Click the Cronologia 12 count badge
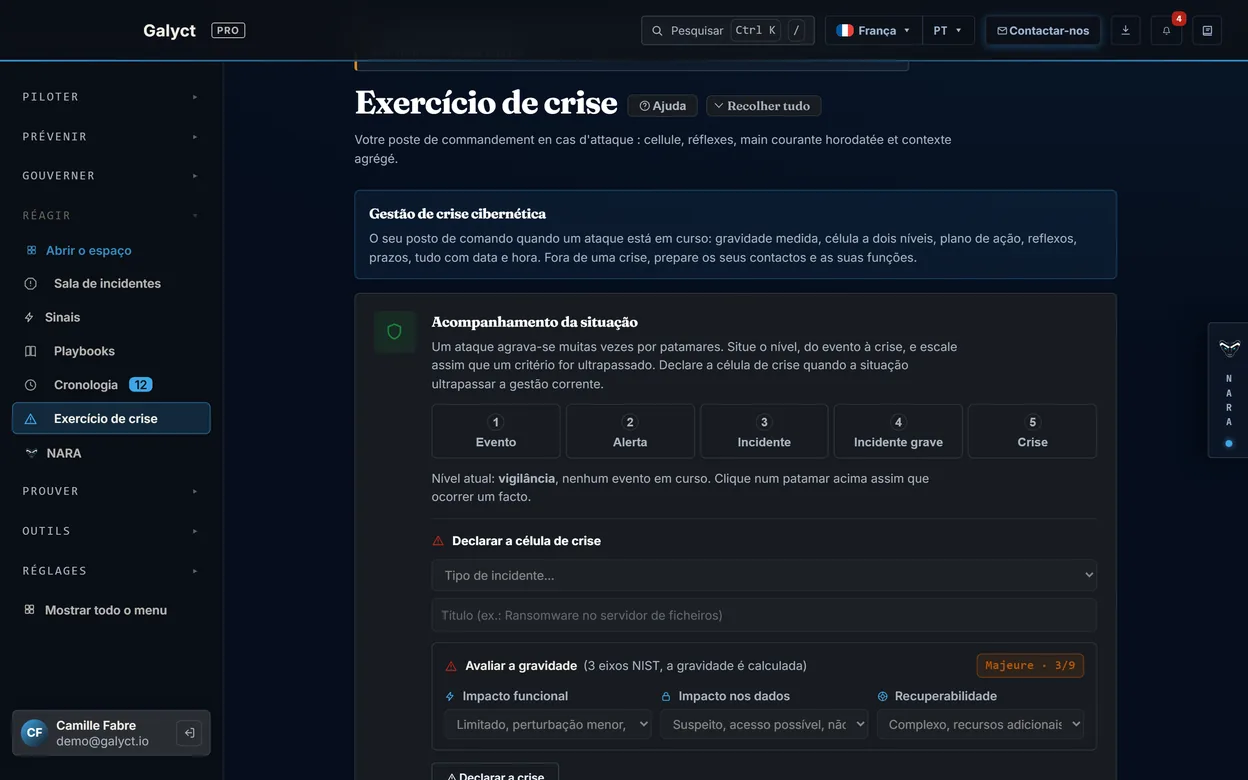 (x=140, y=385)
